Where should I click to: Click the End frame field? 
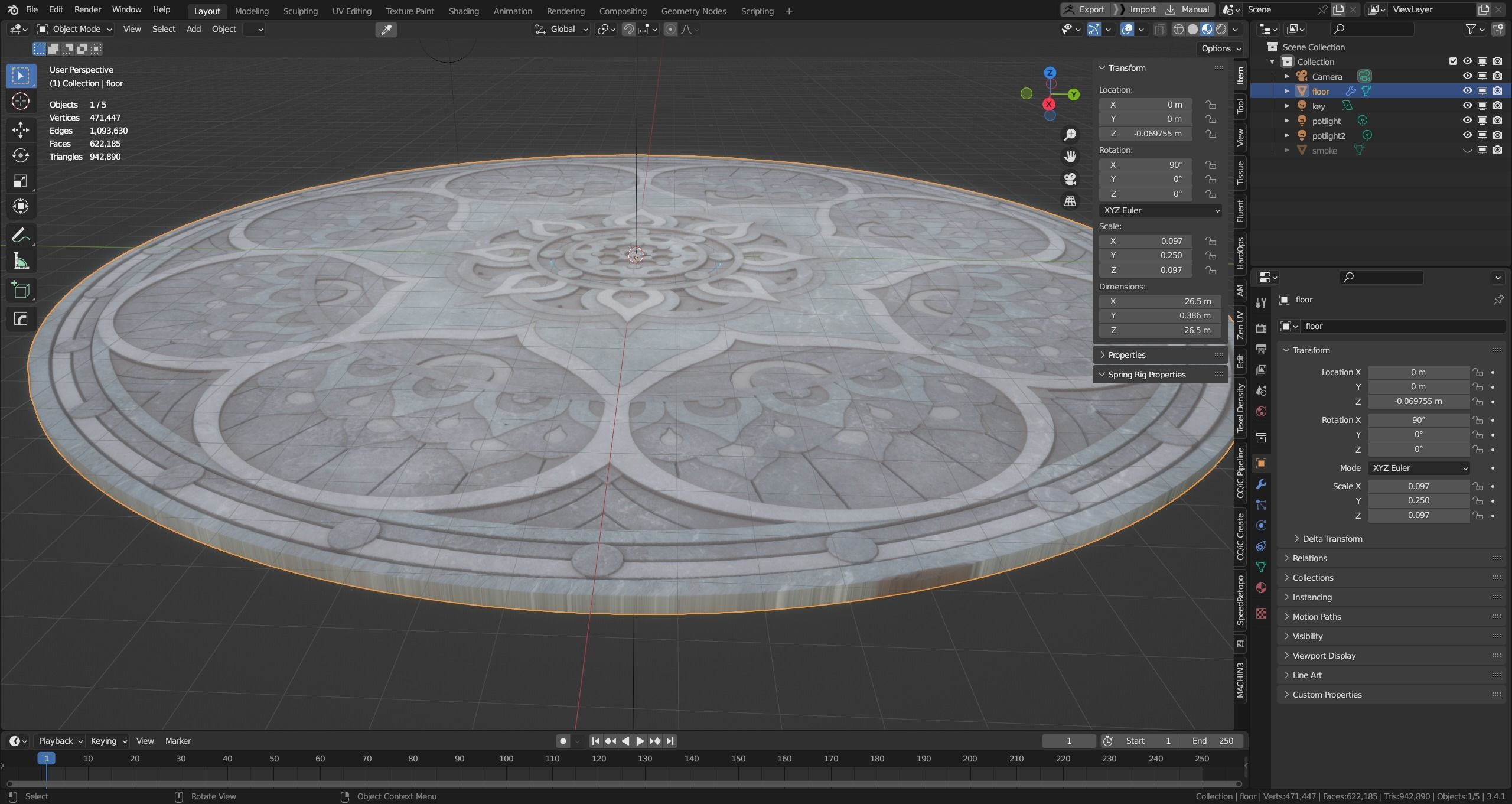pyautogui.click(x=1213, y=741)
